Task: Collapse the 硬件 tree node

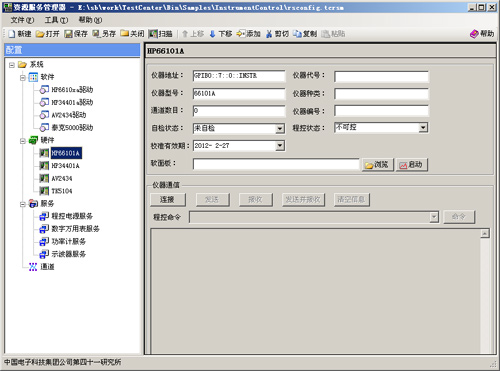Action: click(23, 141)
